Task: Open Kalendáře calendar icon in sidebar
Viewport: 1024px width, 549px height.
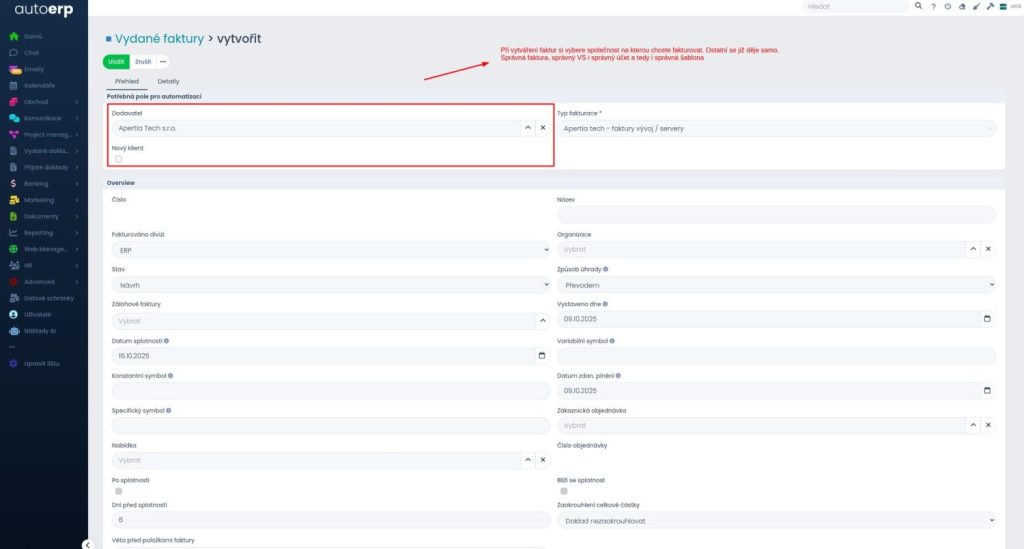Action: point(14,85)
